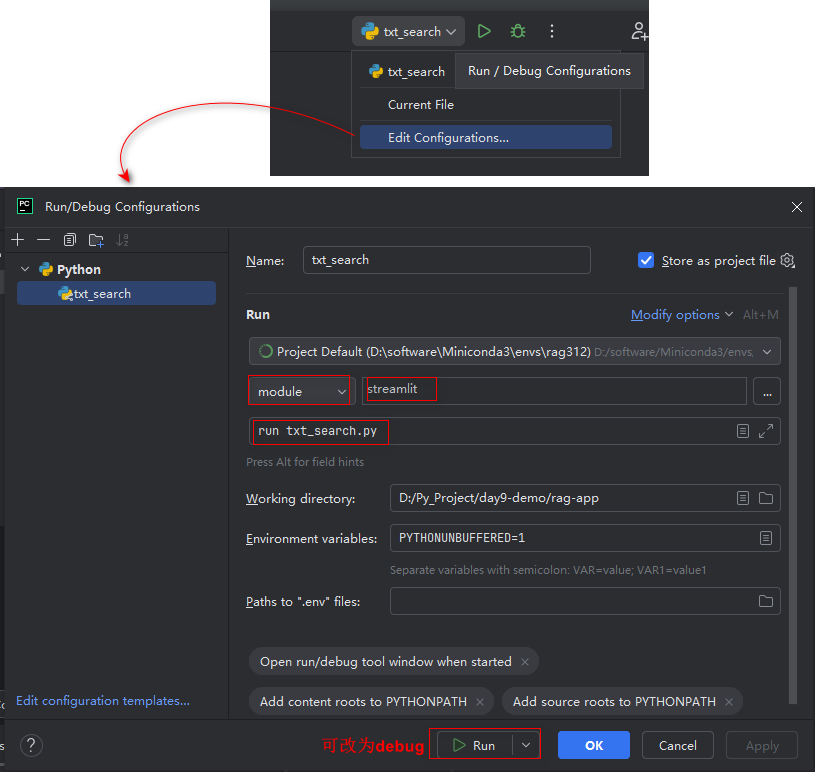Click the Debug bug icon in toolbar
The height and width of the screenshot is (772, 815).
click(x=518, y=31)
